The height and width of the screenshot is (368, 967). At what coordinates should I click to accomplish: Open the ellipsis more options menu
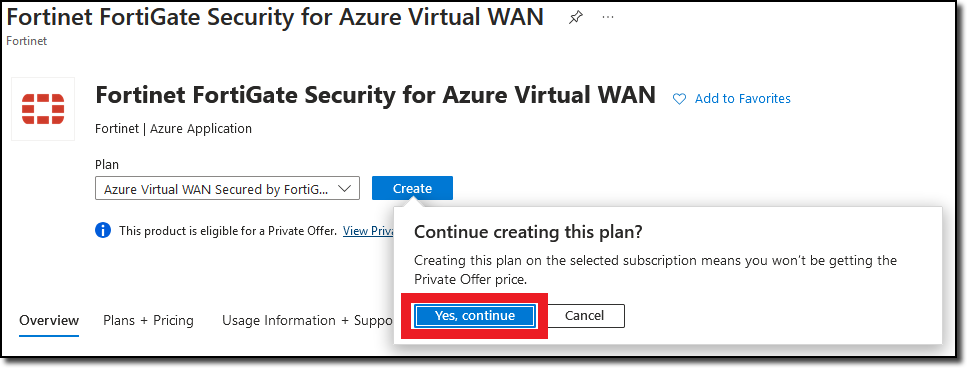(608, 18)
